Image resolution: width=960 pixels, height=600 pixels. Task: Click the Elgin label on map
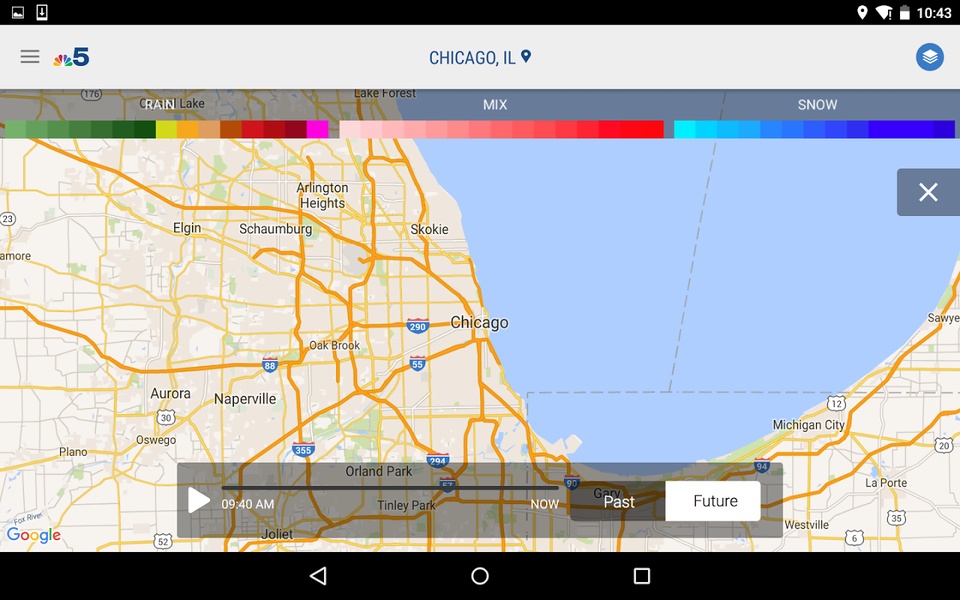[187, 228]
